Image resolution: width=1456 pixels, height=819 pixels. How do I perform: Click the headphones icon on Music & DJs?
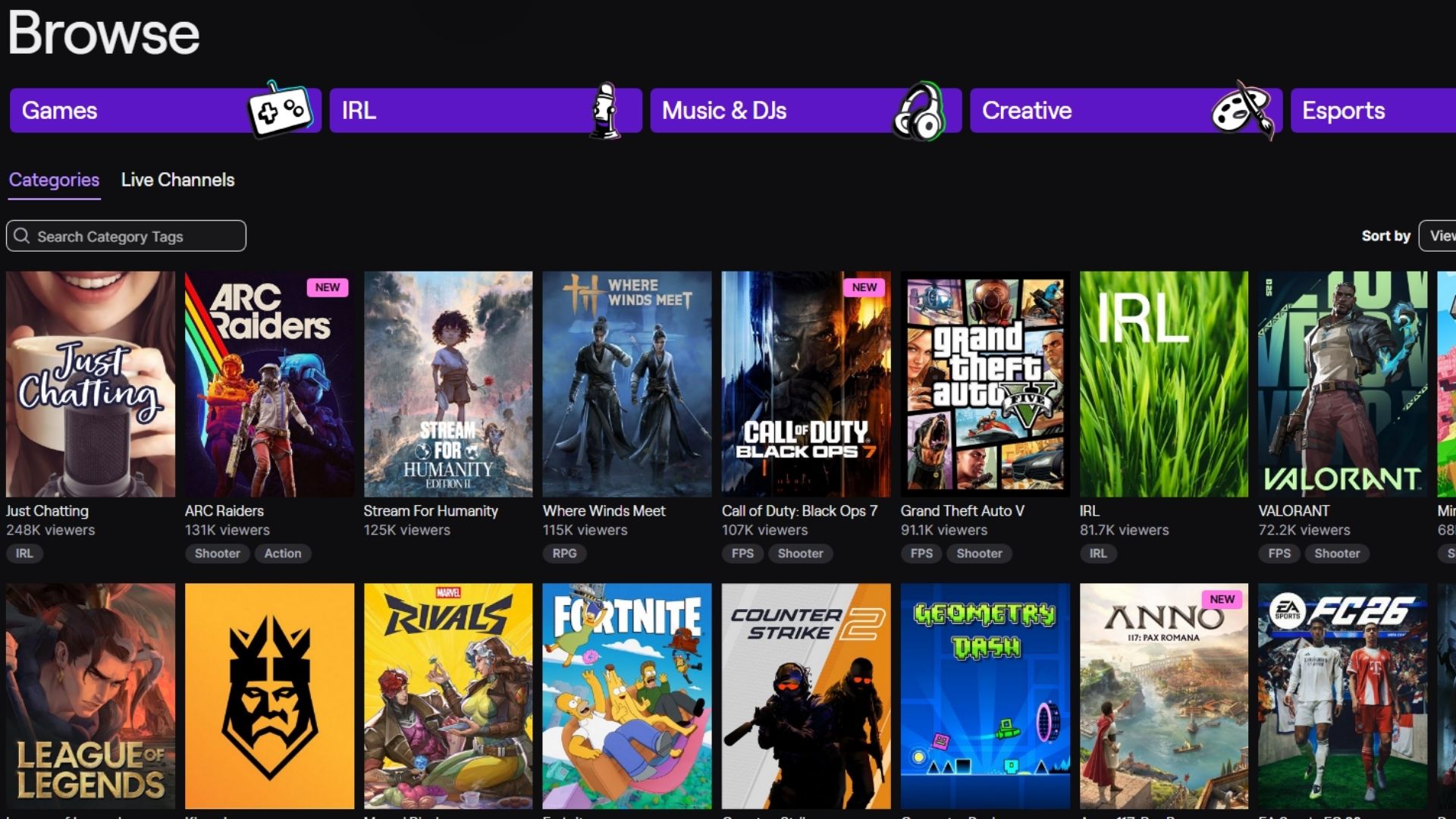[919, 112]
